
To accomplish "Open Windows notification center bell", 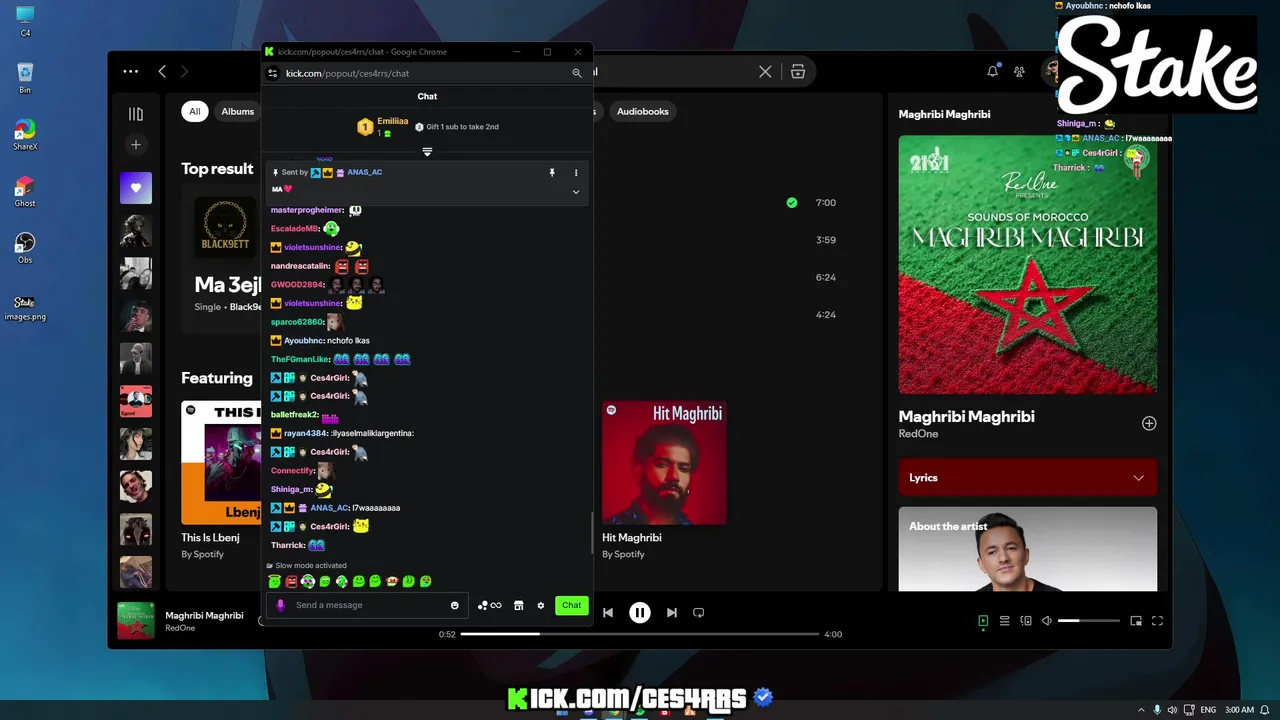I will click(x=1264, y=709).
